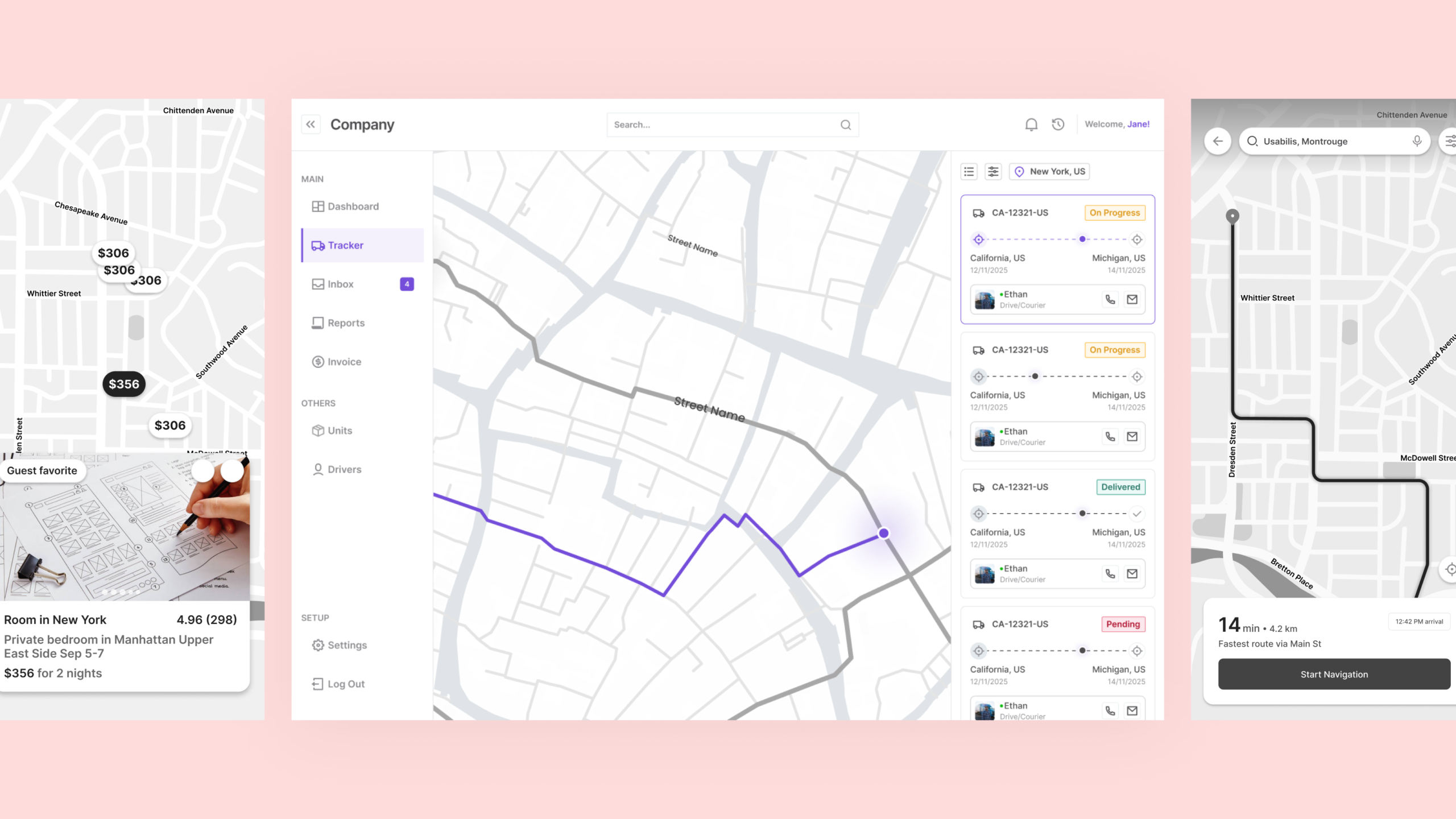
Task: Open the notifications bell
Action: pos(1031,124)
